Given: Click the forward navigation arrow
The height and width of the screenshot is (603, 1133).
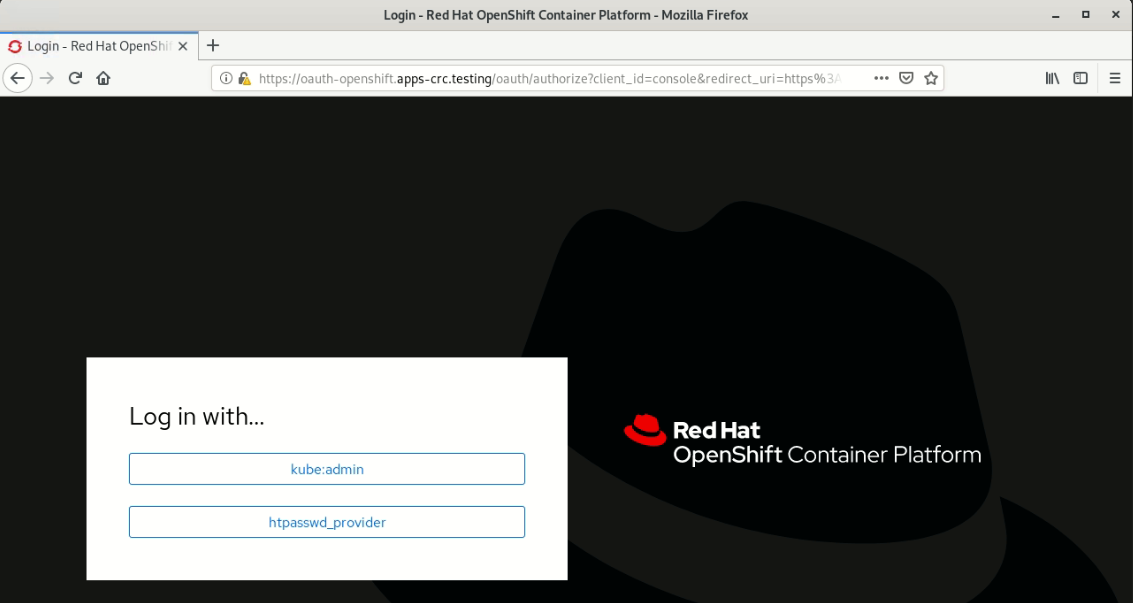Looking at the screenshot, I should pyautogui.click(x=47, y=78).
